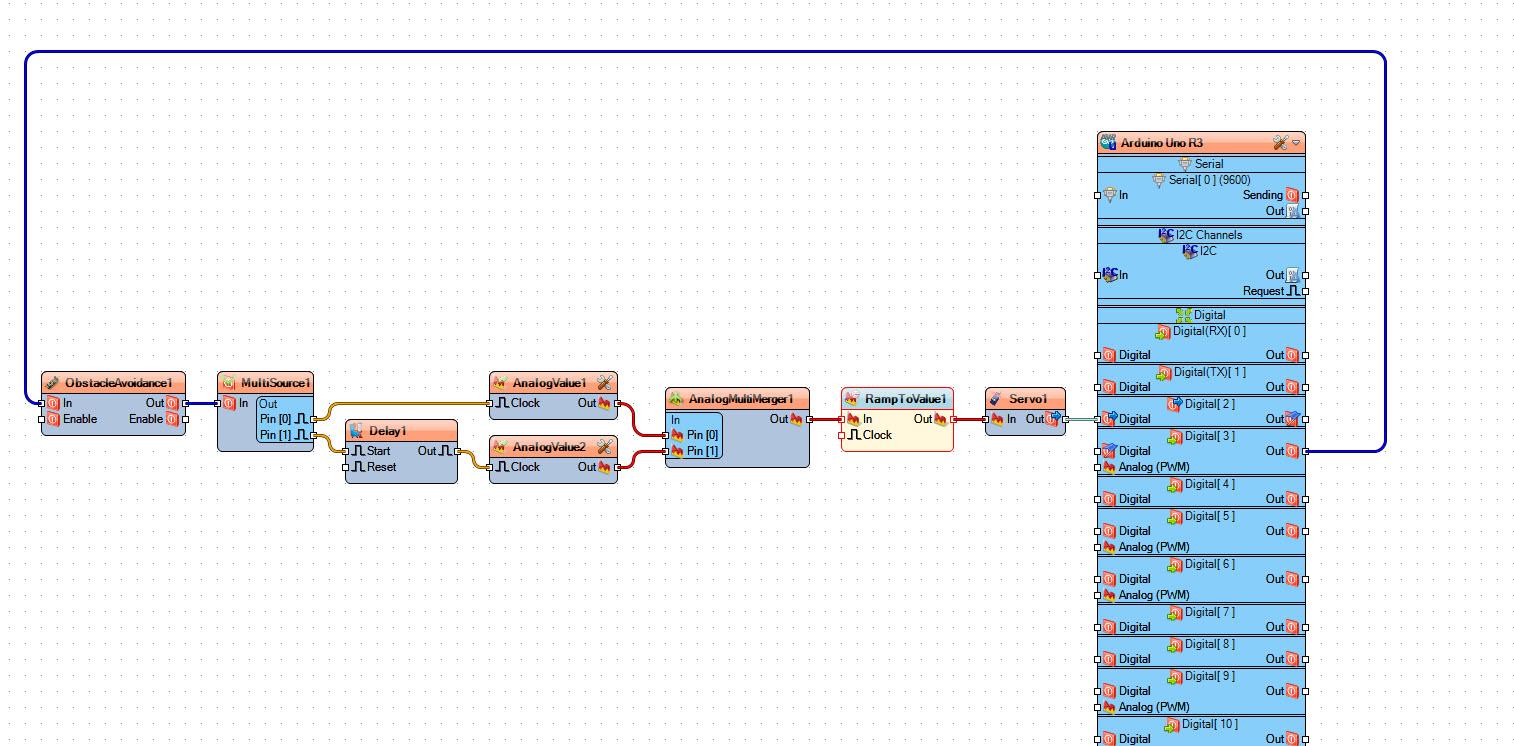Image resolution: width=1514 pixels, height=746 pixels.
Task: Click the Digital[ 10 ] channel label
Action: click(x=1210, y=724)
